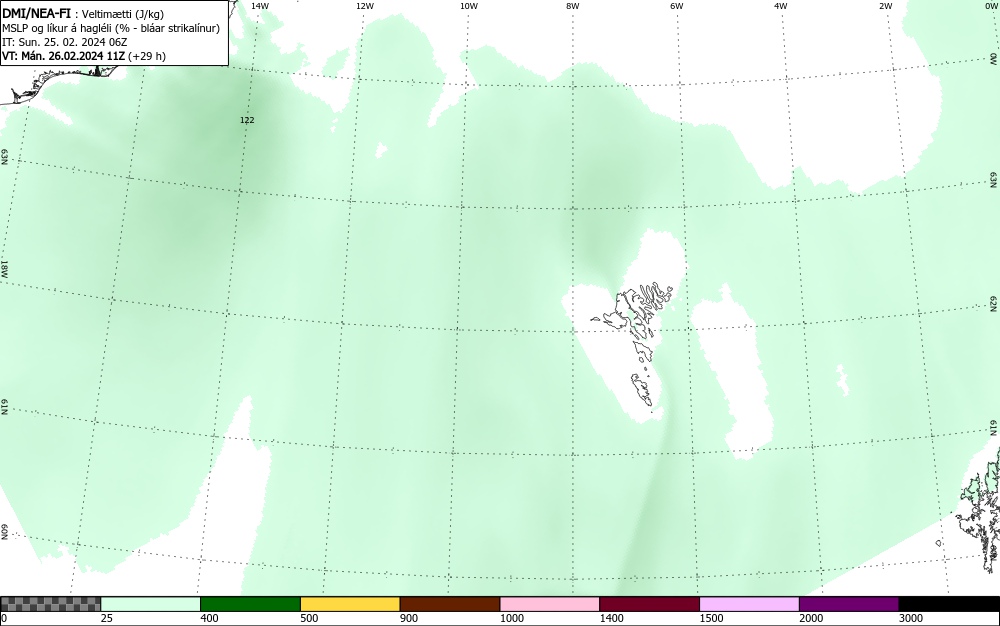The width and height of the screenshot is (1000, 626).
Task: Click the legend value "1000"
Action: click(x=511, y=618)
